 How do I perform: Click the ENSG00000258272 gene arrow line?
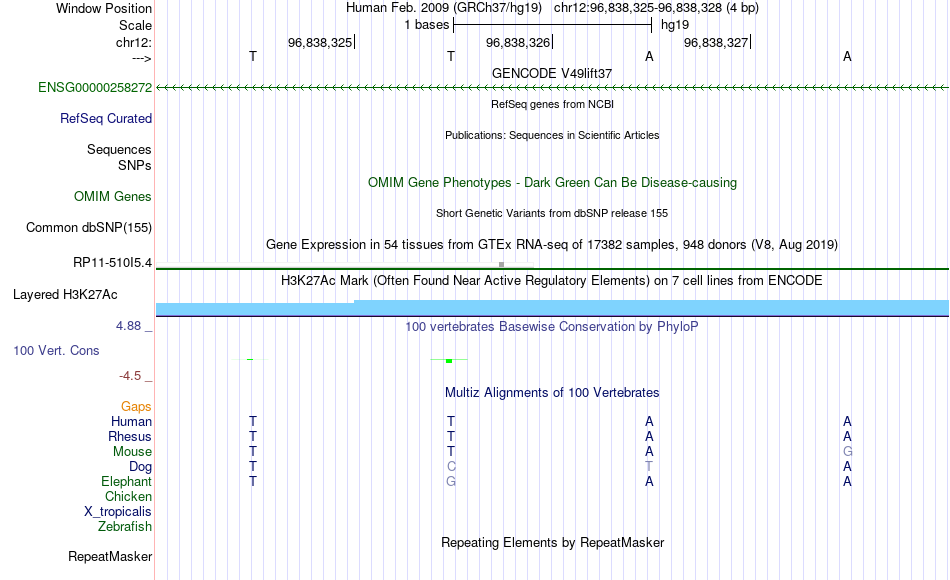[x=552, y=88]
